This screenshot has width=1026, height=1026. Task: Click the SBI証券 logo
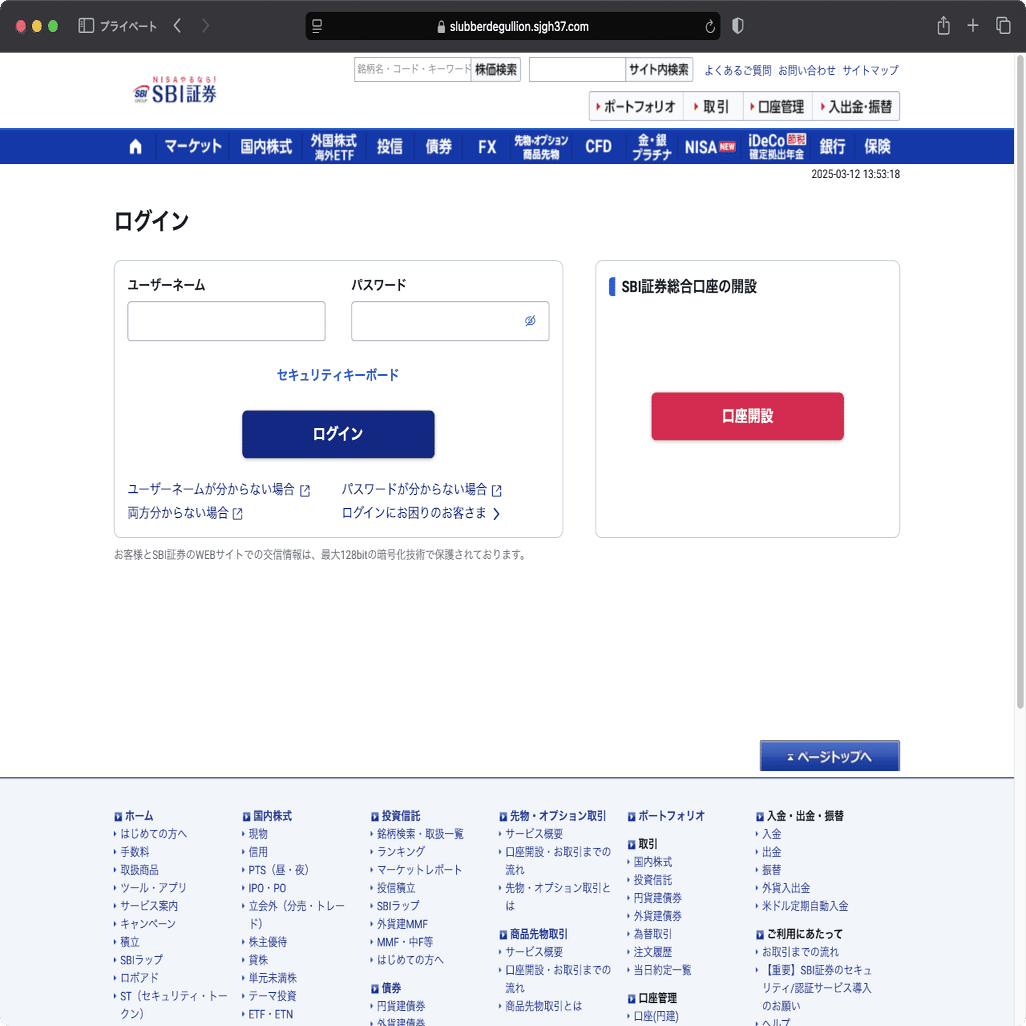point(174,90)
